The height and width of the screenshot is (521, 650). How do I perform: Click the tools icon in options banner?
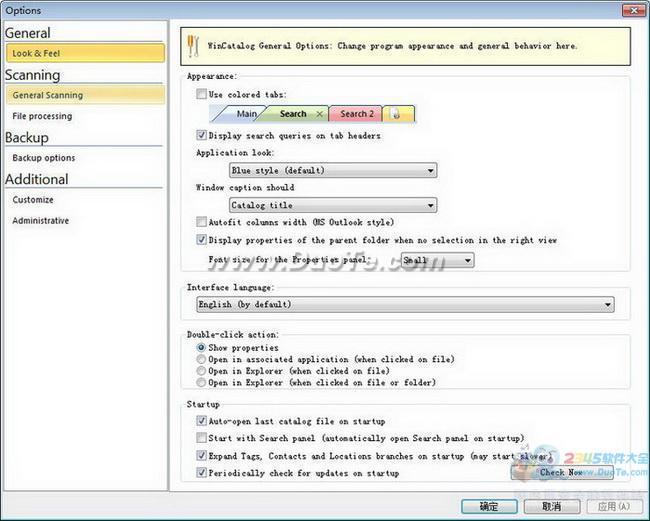[x=193, y=46]
